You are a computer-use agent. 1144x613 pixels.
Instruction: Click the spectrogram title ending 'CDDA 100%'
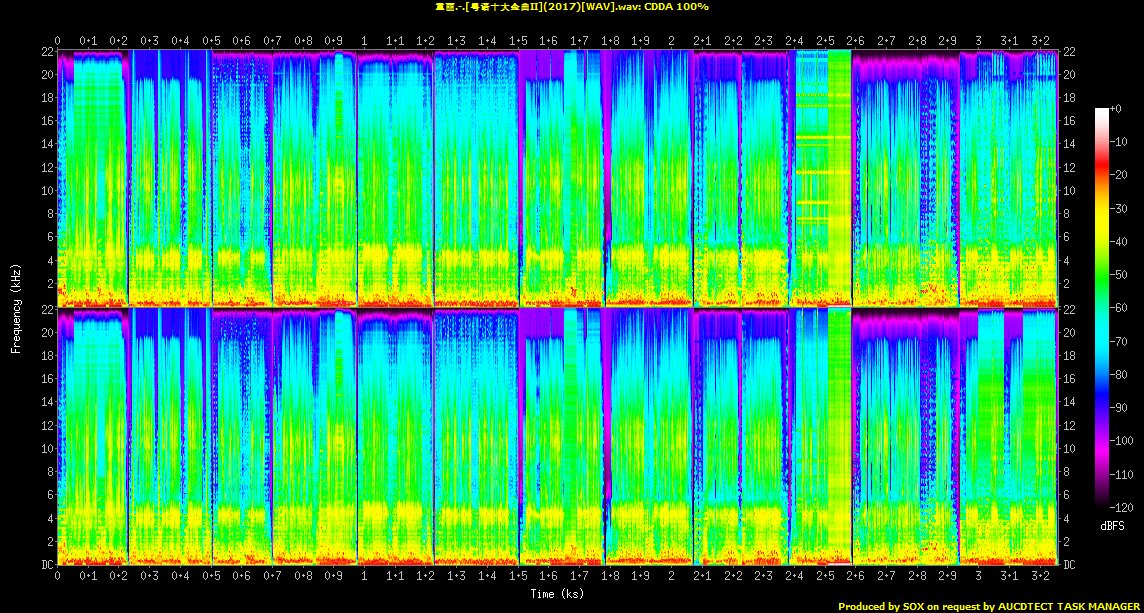point(571,7)
